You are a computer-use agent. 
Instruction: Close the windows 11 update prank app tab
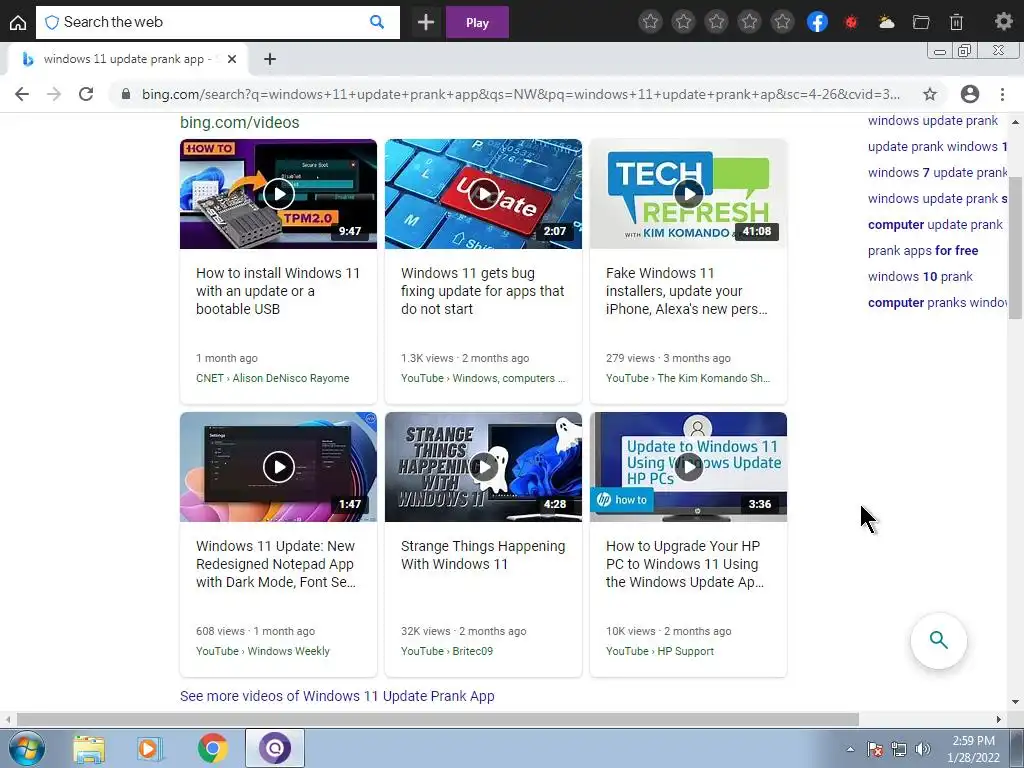point(232,59)
